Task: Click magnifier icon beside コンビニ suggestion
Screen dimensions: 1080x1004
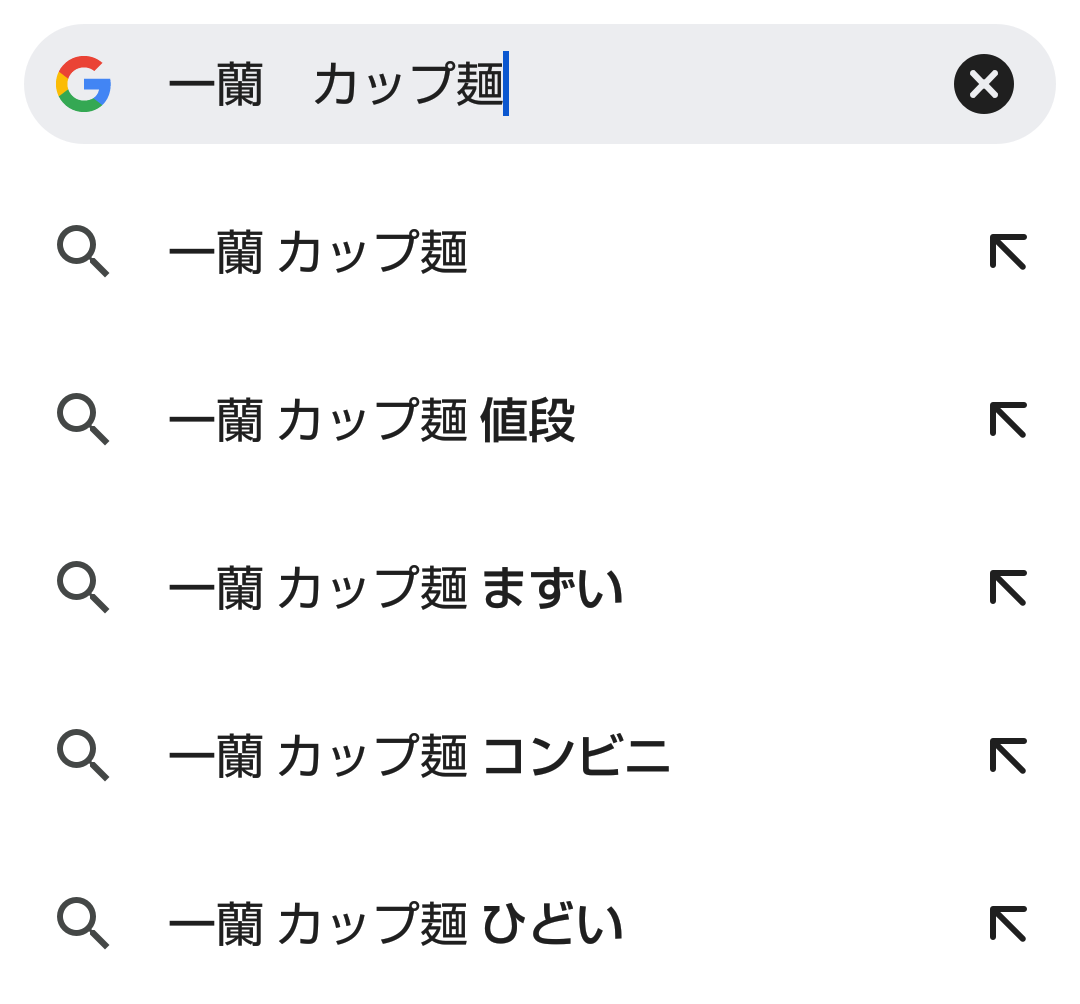Action: pyautogui.click(x=82, y=755)
